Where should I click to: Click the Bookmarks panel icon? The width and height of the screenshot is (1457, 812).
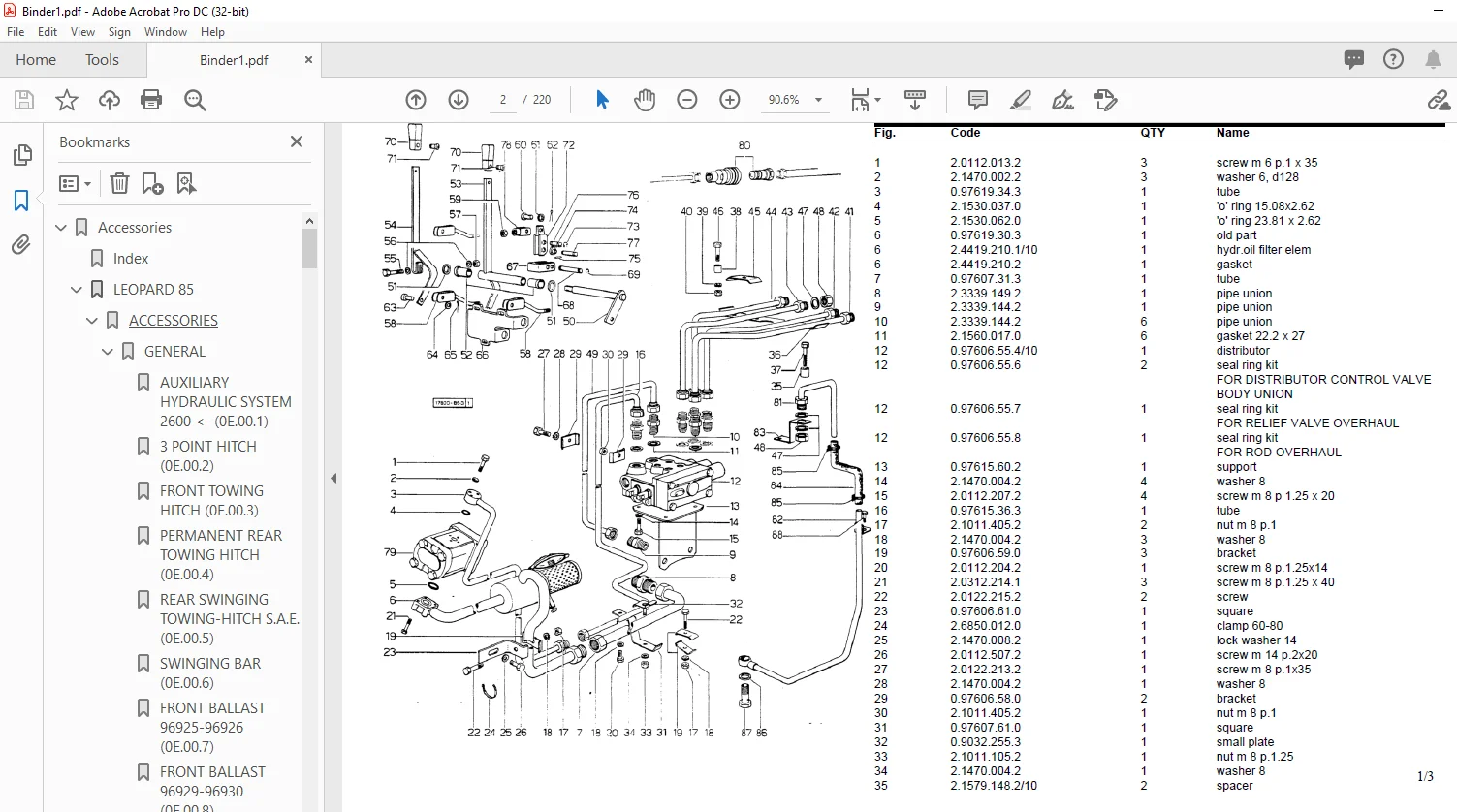21,201
